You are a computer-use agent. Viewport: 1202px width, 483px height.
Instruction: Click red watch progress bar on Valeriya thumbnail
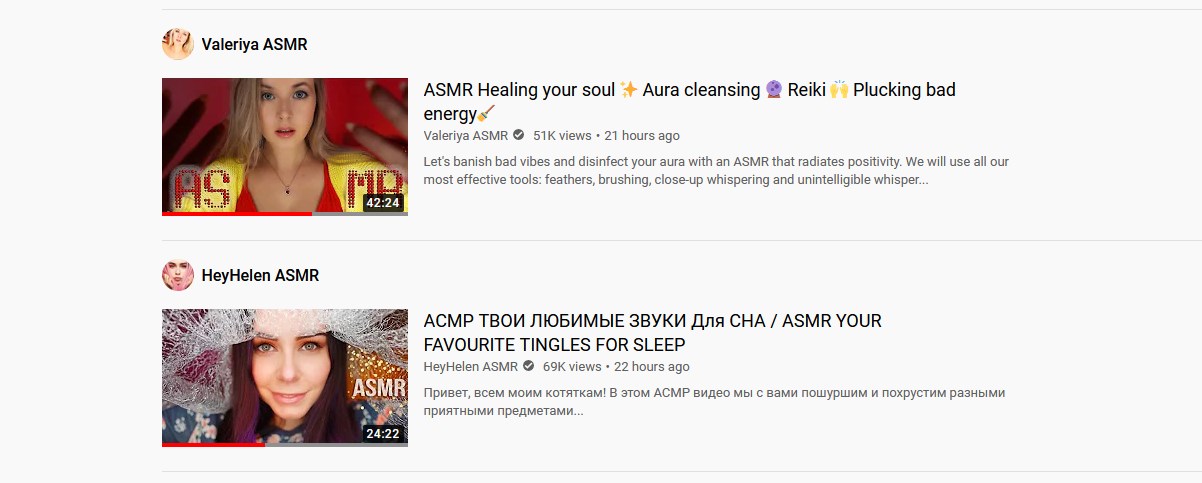[237, 214]
